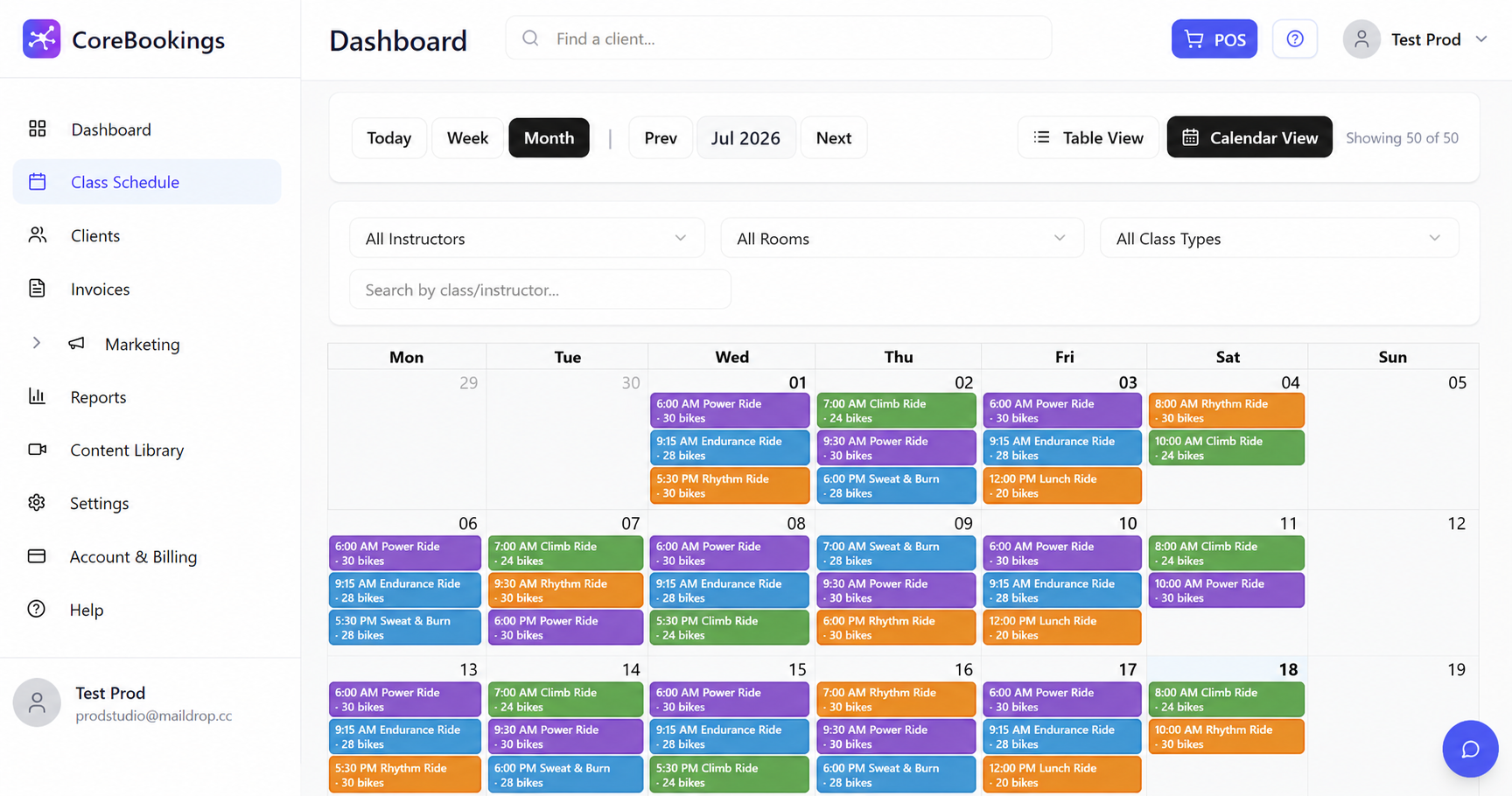
Task: Open the chat bubble widget
Action: coord(1470,749)
